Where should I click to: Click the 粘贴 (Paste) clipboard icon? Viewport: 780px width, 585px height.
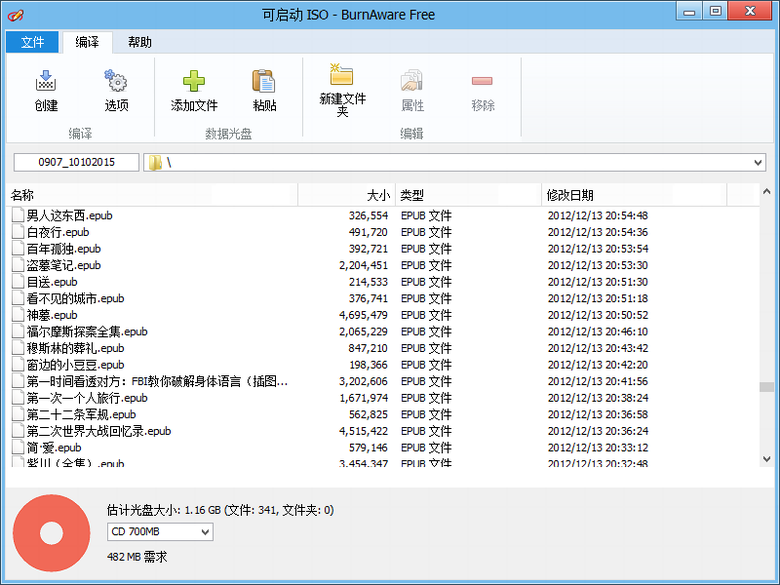point(264,82)
